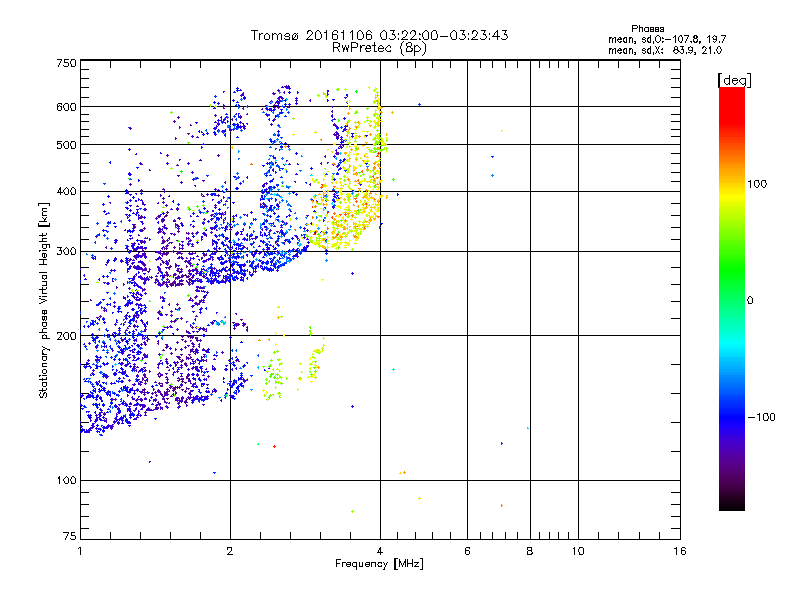Click the 'Phases' header text
800x600 pixels.
(647, 29)
